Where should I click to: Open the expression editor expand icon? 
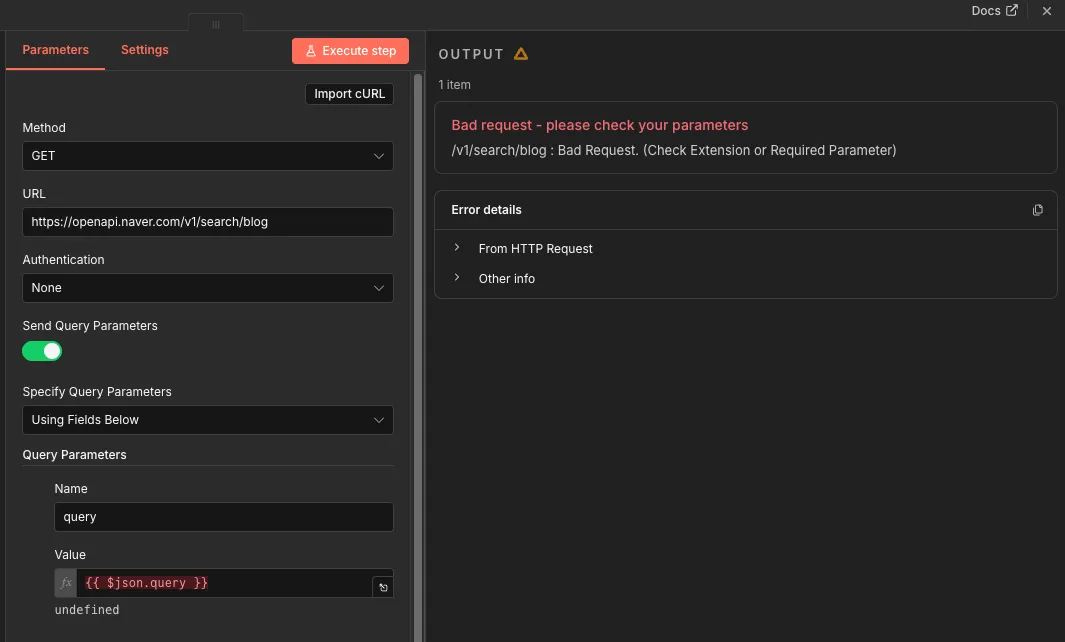point(382,588)
